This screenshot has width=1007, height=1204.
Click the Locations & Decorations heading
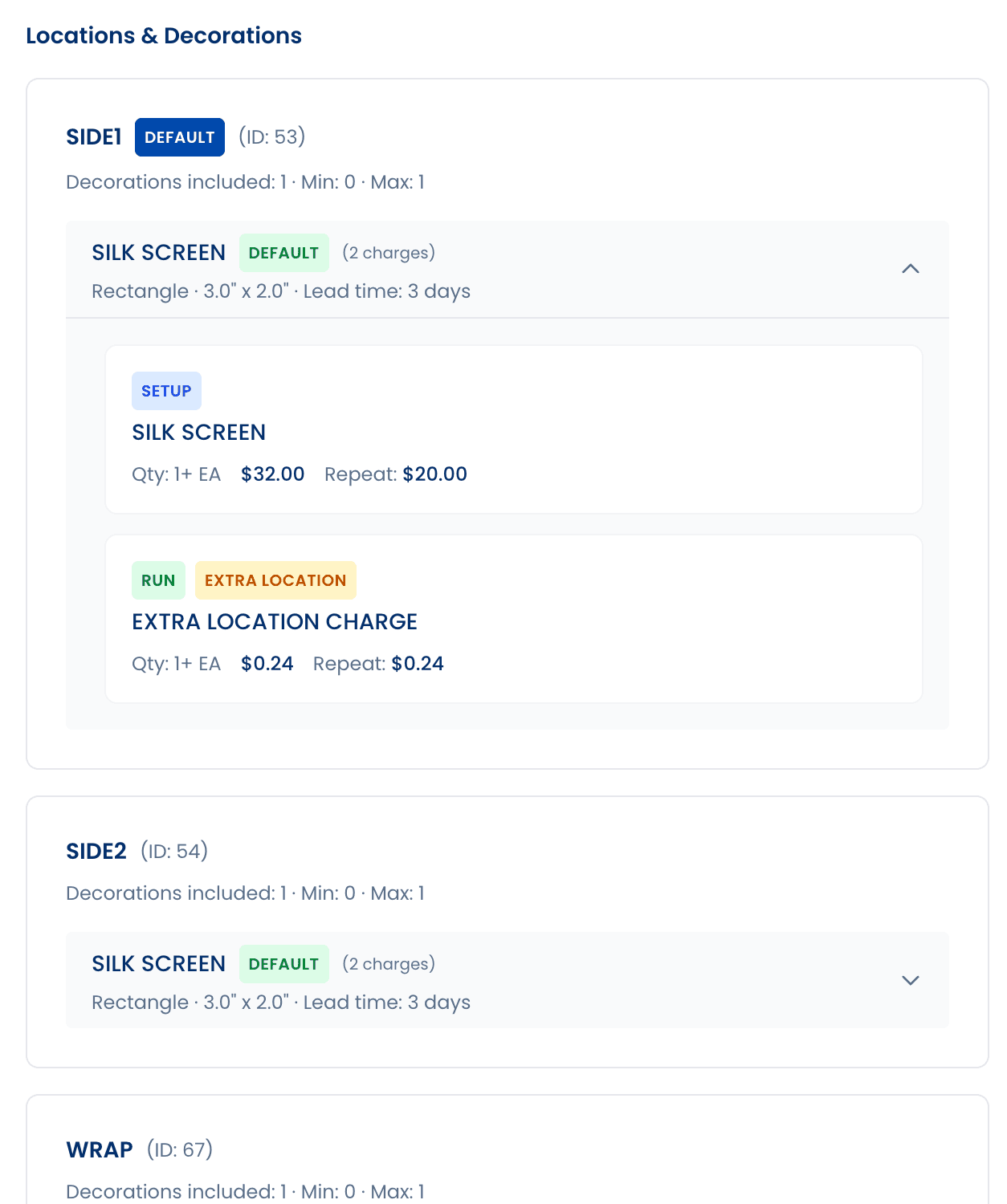pyautogui.click(x=164, y=35)
